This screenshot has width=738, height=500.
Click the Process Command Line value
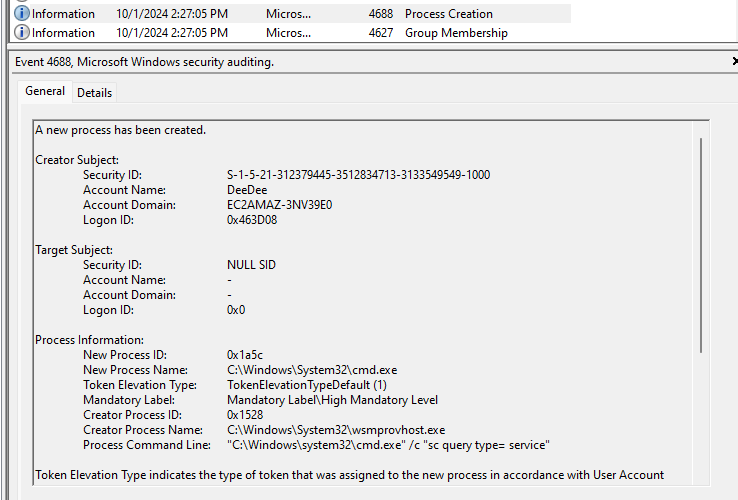388,445
